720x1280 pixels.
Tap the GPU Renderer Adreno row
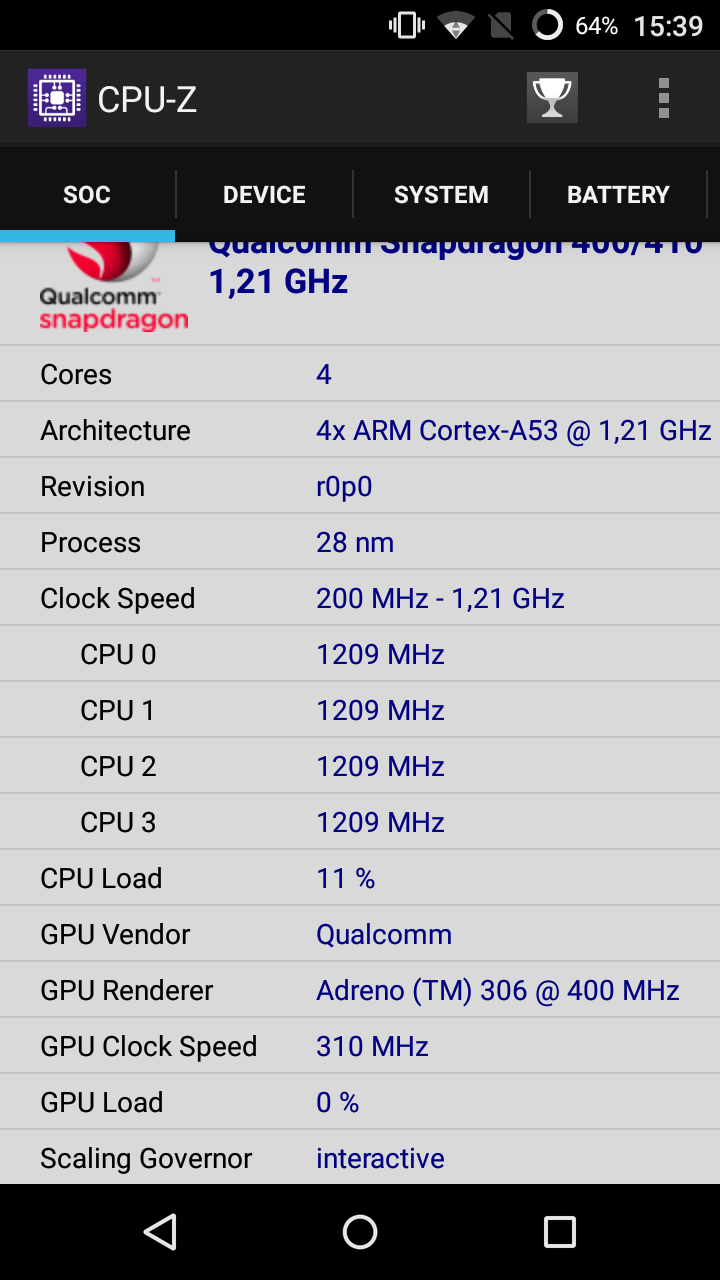(x=360, y=990)
